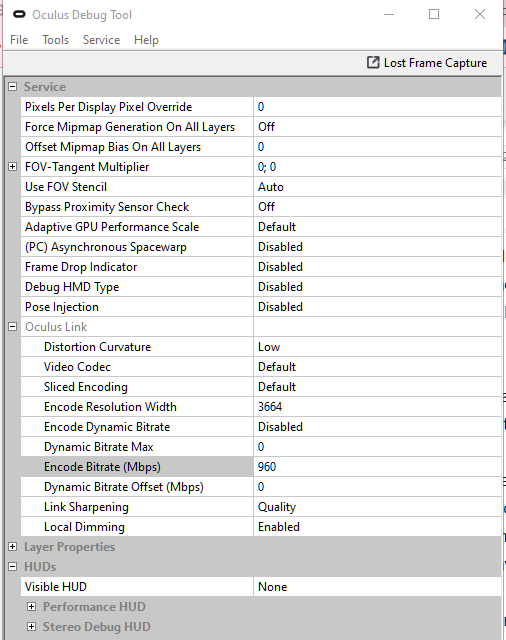Select the FOV-Tangent Multiplier label

click(x=87, y=167)
